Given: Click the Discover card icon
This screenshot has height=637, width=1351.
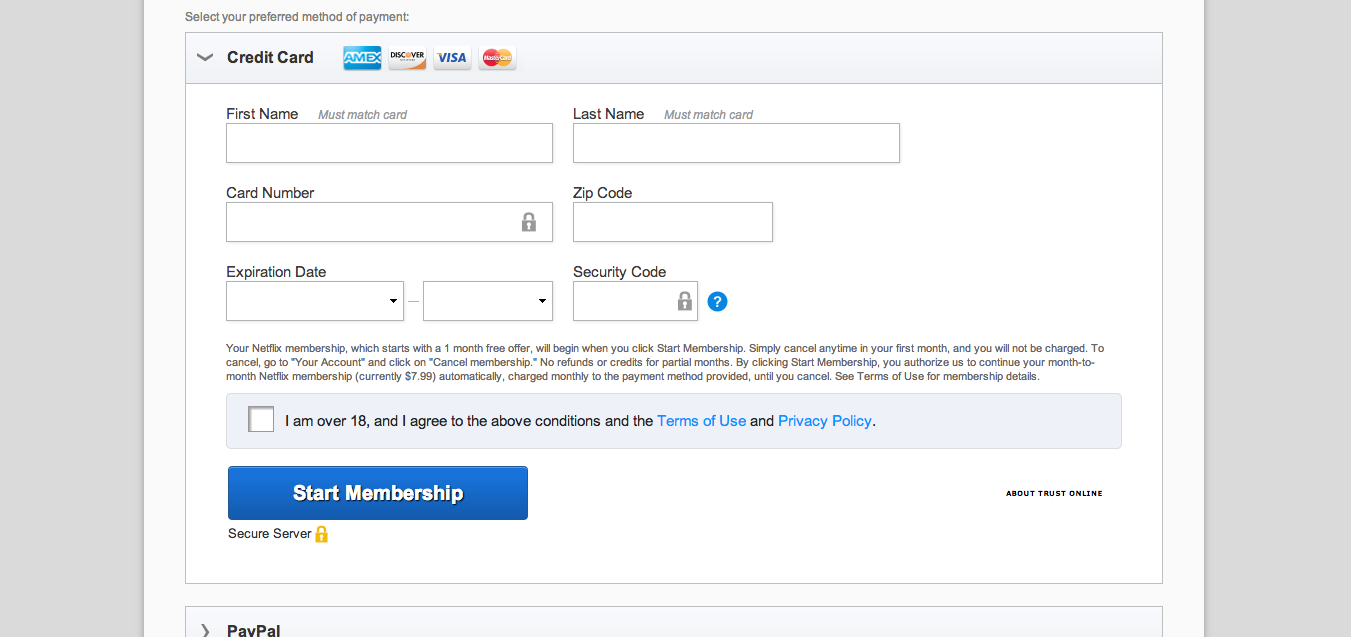Looking at the screenshot, I should (x=407, y=58).
